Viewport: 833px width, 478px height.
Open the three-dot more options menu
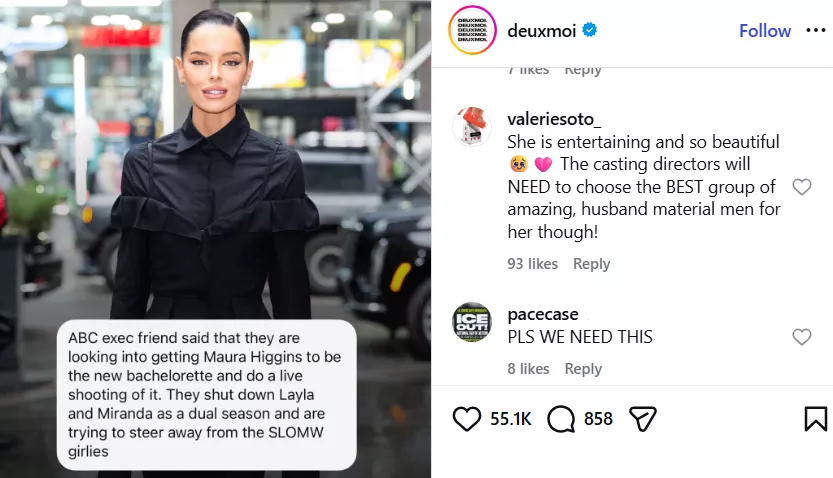[x=815, y=30]
